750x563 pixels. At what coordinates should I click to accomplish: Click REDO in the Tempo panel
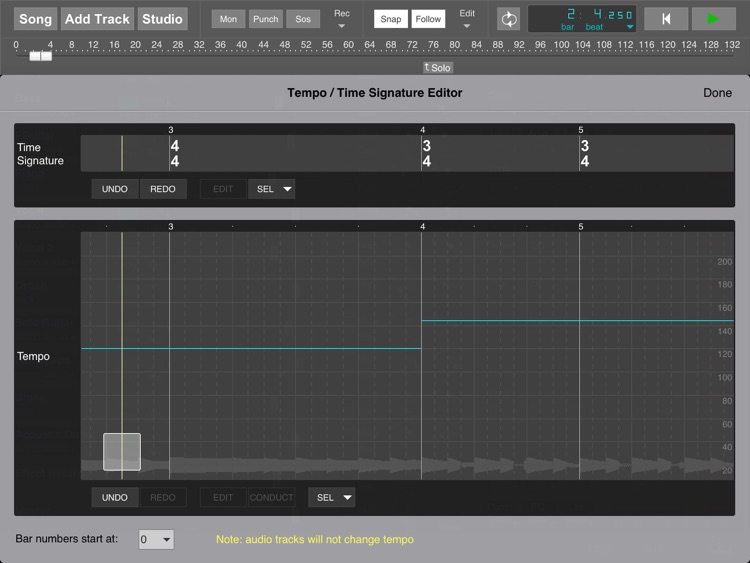click(163, 497)
